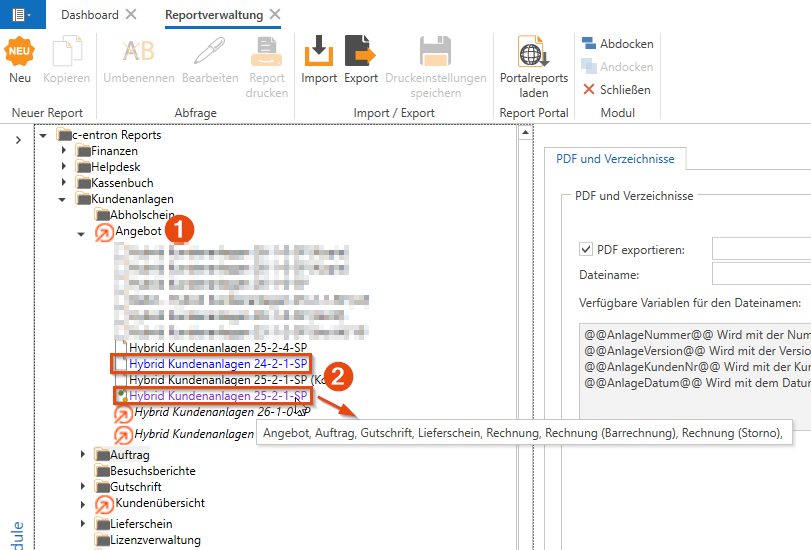Select report Hybrid Kundenanlagen 25-2-4-SP
This screenshot has height=550, width=811.
click(218, 348)
